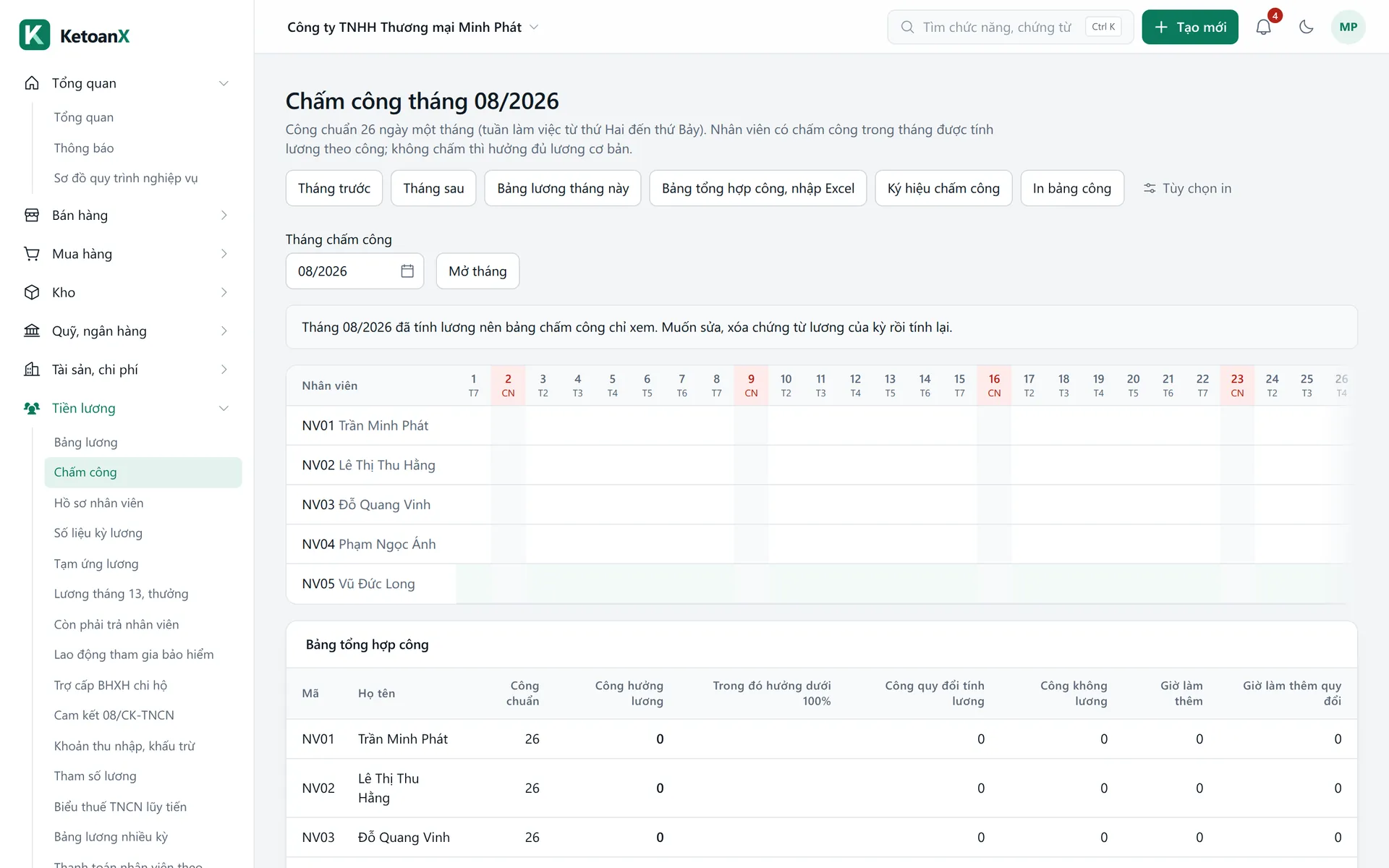
Task: Collapse the Tổng quan section chevron
Action: [224, 83]
